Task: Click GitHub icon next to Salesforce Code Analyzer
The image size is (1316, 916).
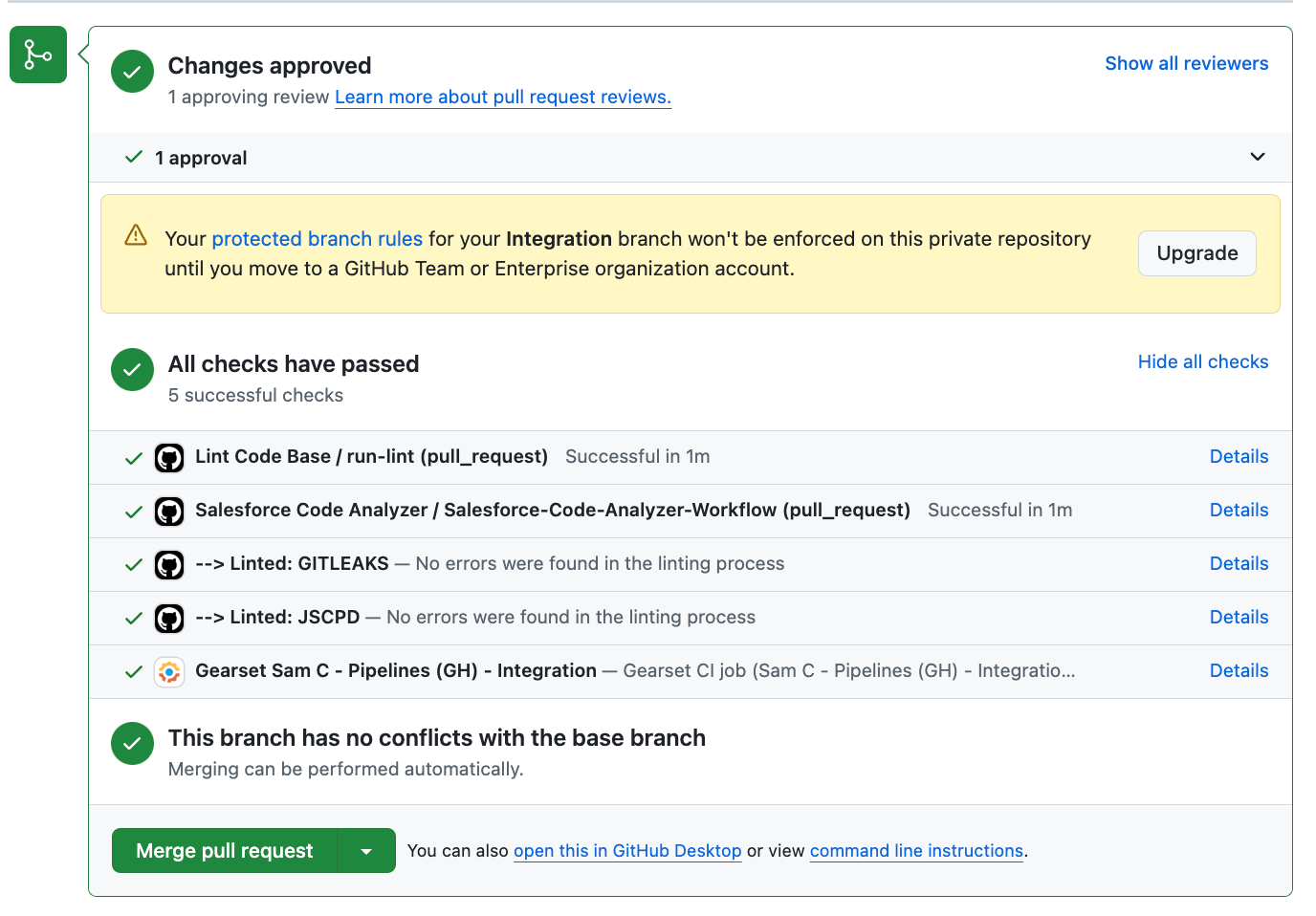Action: (x=169, y=512)
